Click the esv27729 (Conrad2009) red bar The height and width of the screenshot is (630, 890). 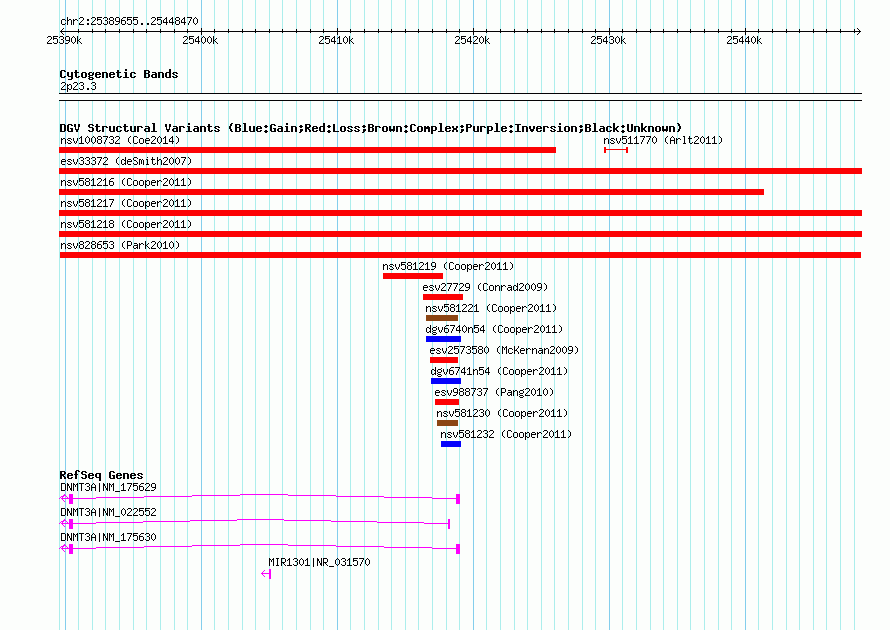tap(443, 297)
